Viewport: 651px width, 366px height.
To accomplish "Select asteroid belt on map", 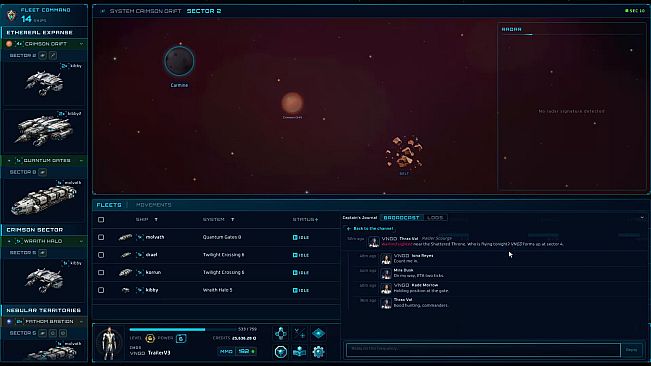I will click(404, 152).
